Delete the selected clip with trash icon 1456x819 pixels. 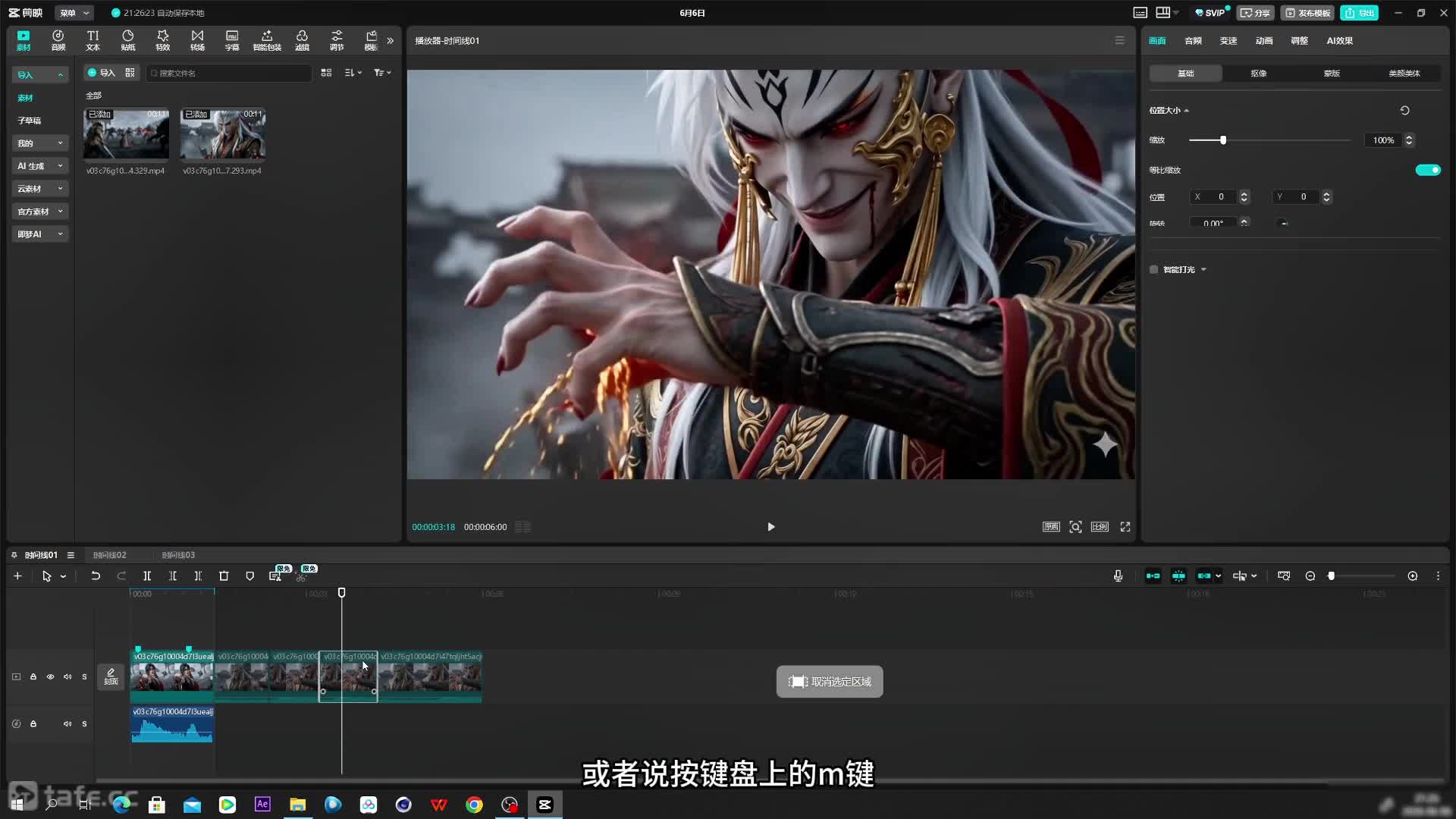[x=224, y=576]
